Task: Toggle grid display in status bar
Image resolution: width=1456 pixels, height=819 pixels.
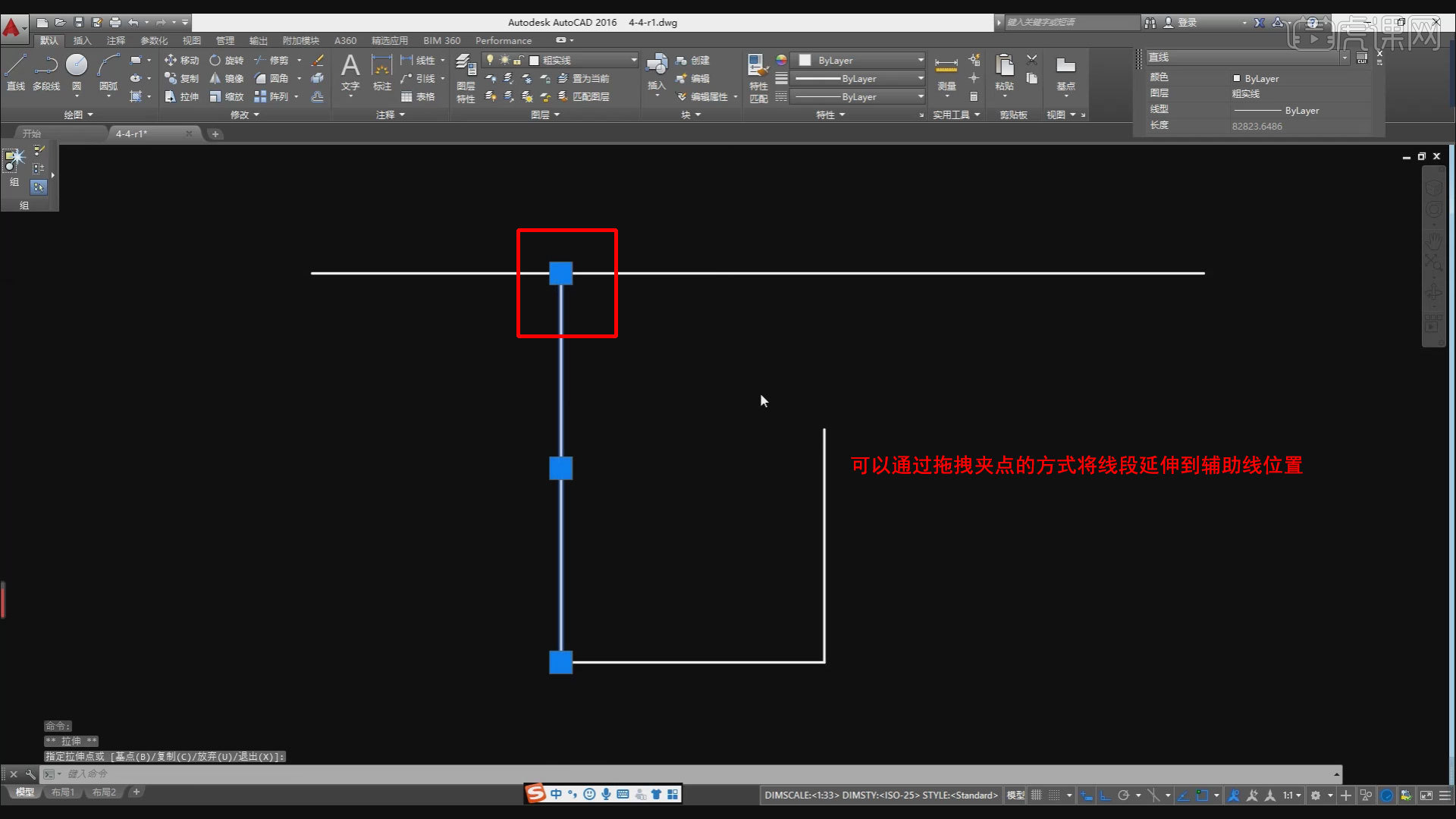Action: (1037, 795)
